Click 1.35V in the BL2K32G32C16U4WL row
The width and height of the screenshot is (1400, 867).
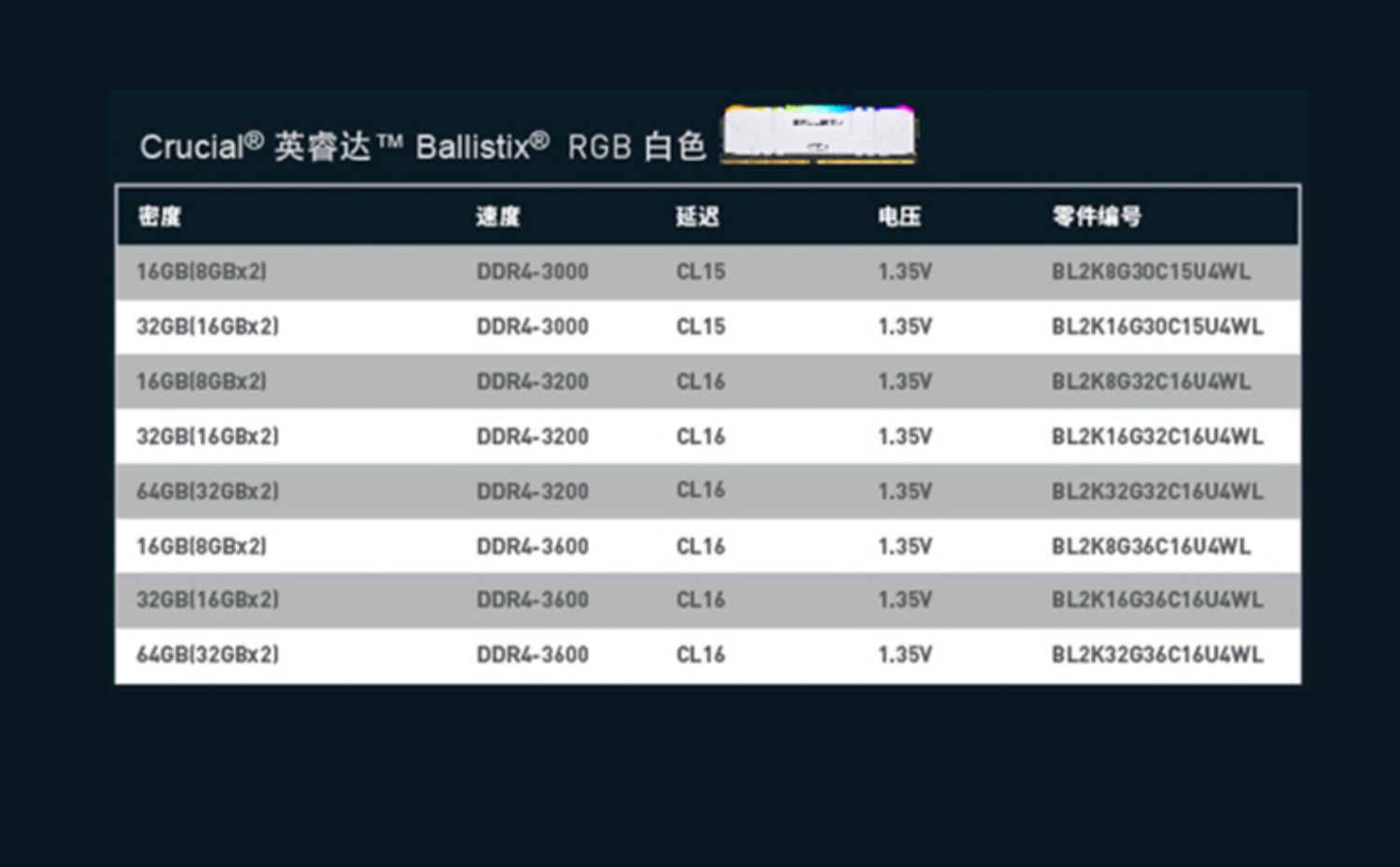click(x=904, y=492)
